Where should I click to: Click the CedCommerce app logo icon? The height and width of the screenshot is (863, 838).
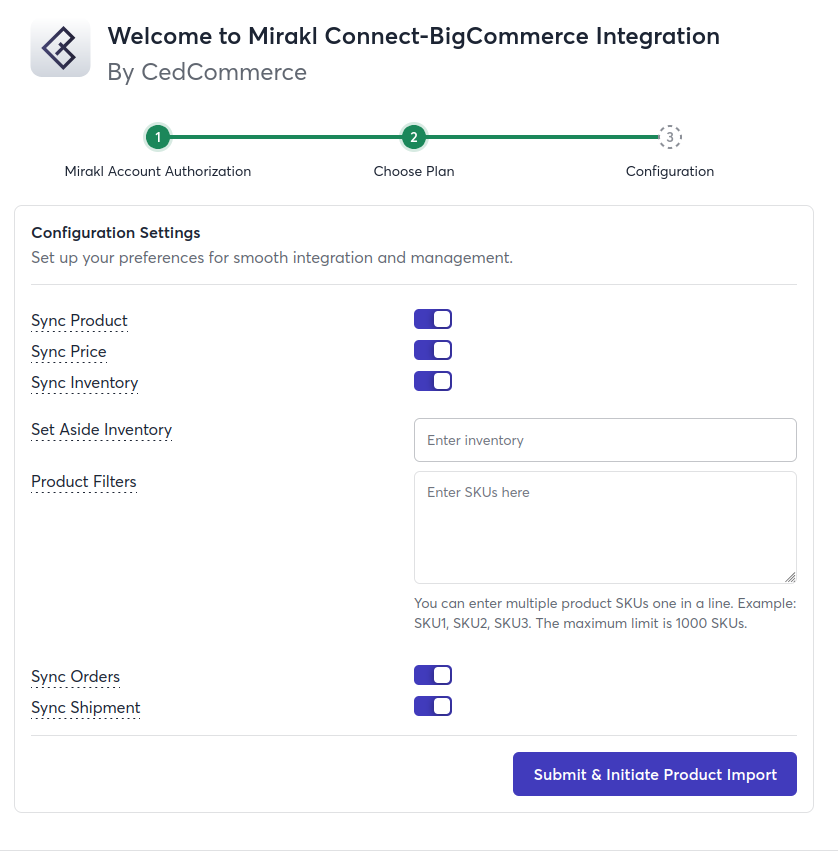[61, 48]
